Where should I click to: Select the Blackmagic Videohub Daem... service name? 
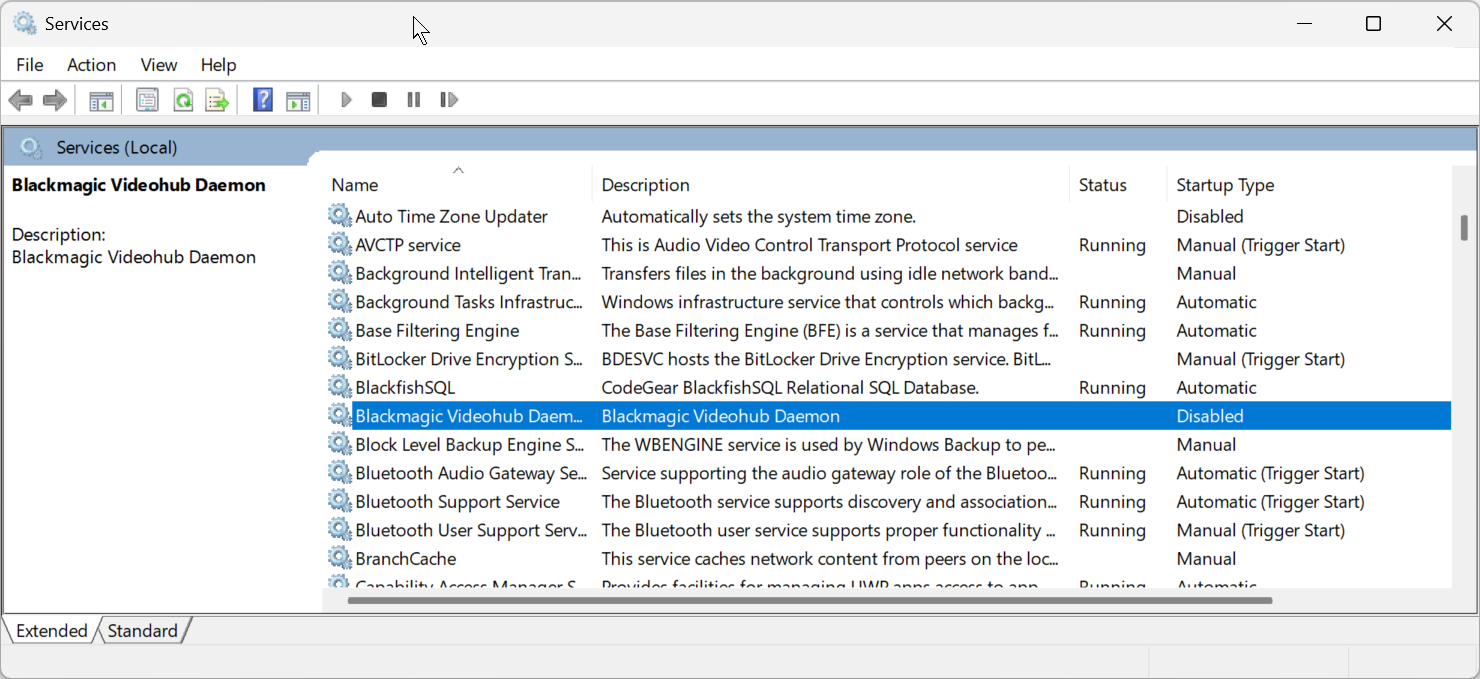[469, 416]
